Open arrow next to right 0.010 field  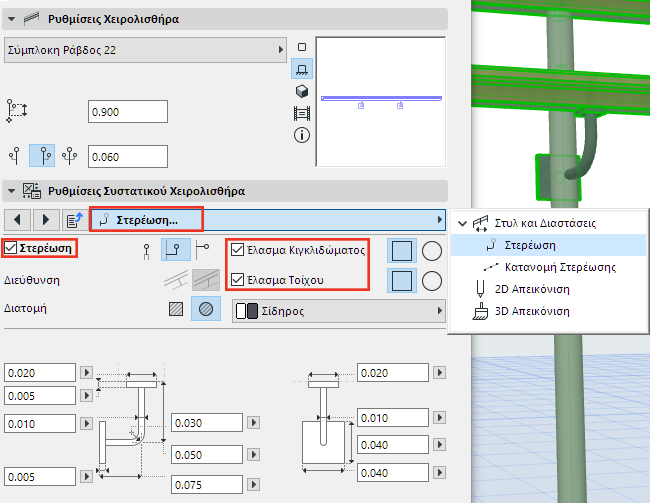click(440, 417)
